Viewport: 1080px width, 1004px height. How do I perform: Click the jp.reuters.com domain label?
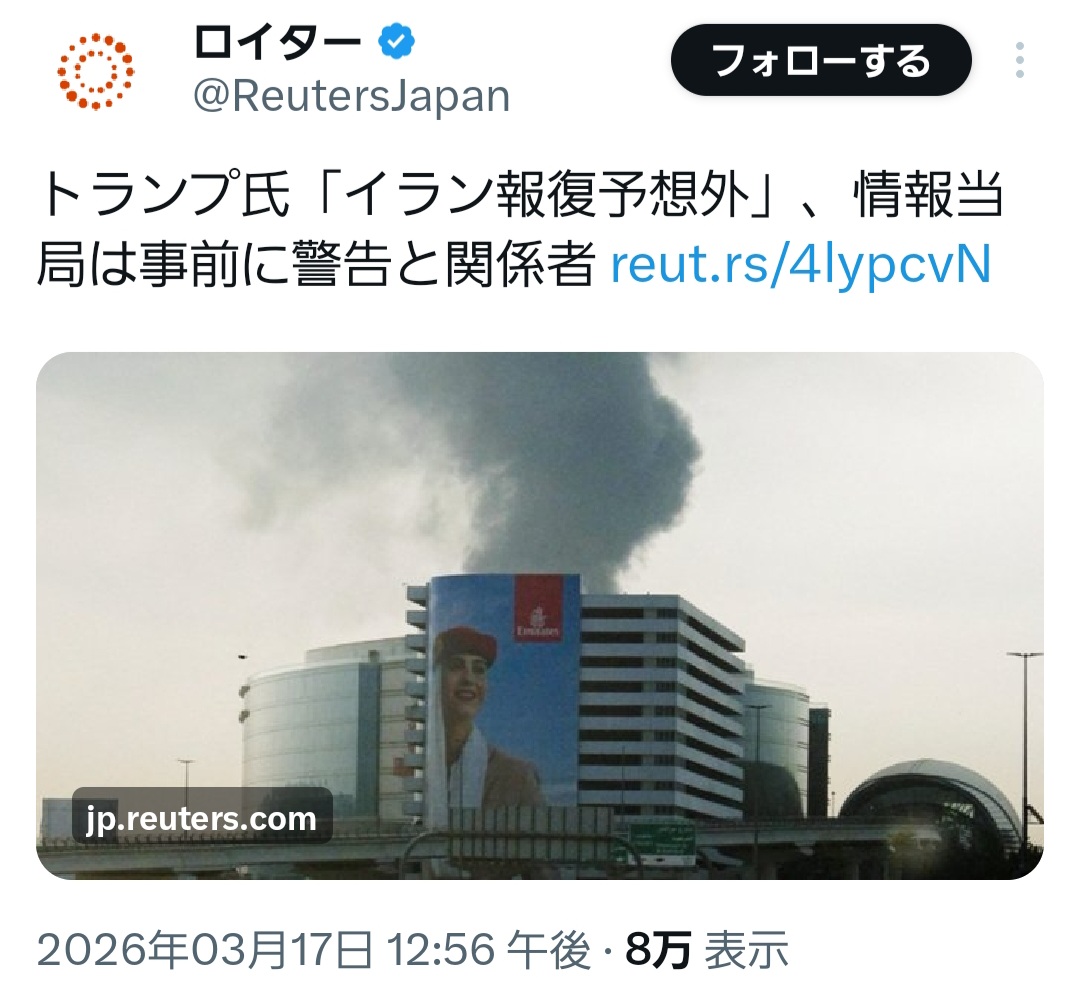(x=202, y=817)
